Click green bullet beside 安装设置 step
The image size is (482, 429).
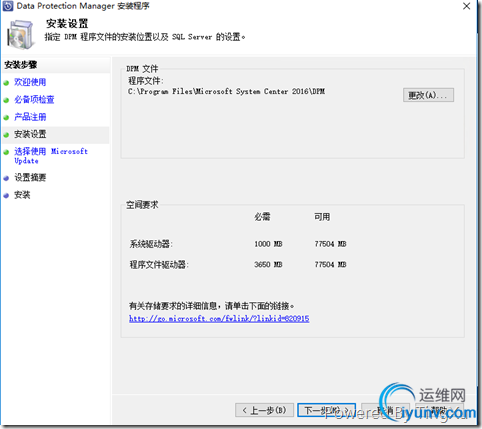(6, 135)
